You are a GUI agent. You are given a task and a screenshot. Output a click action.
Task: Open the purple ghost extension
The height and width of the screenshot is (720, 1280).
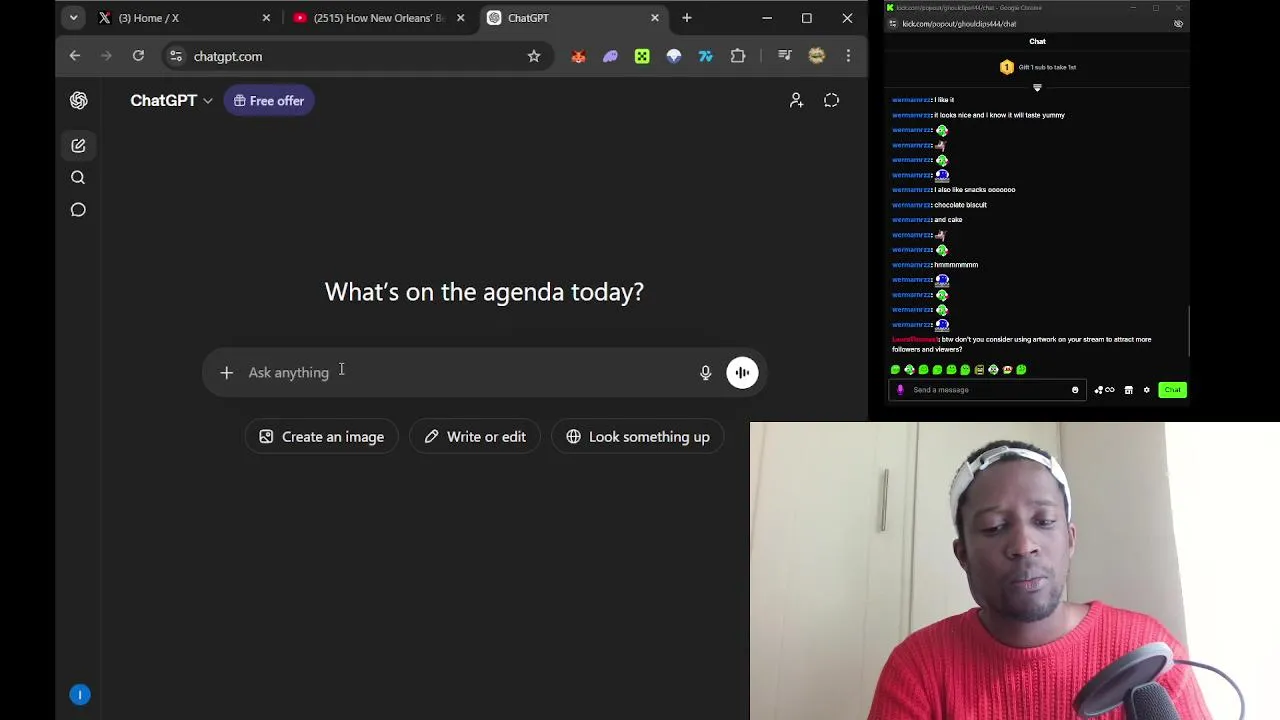(x=610, y=57)
